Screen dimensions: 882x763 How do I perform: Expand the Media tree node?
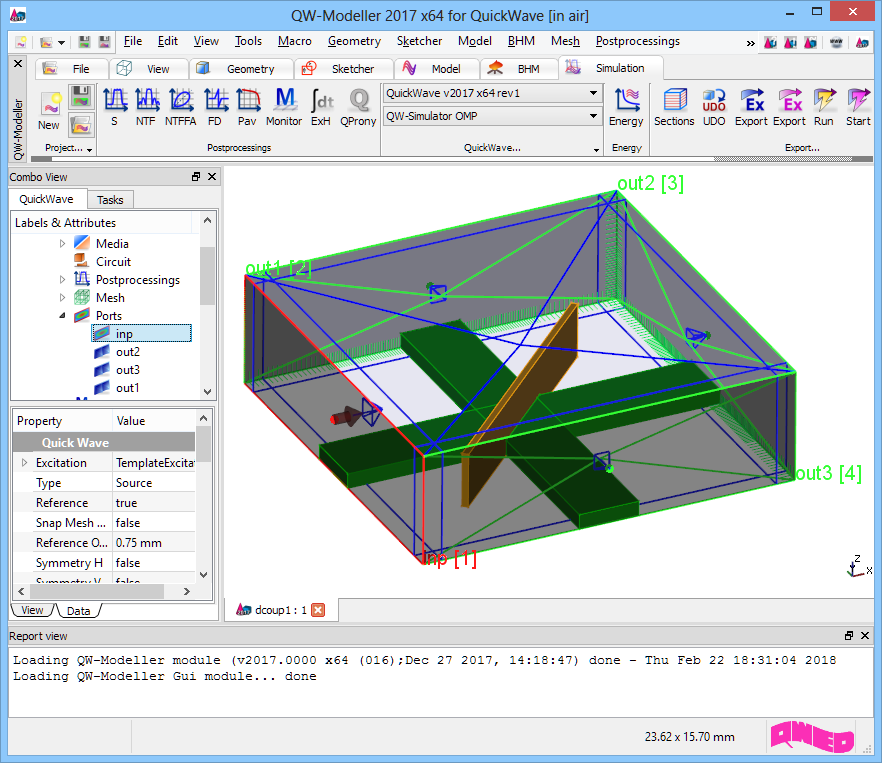tap(62, 244)
